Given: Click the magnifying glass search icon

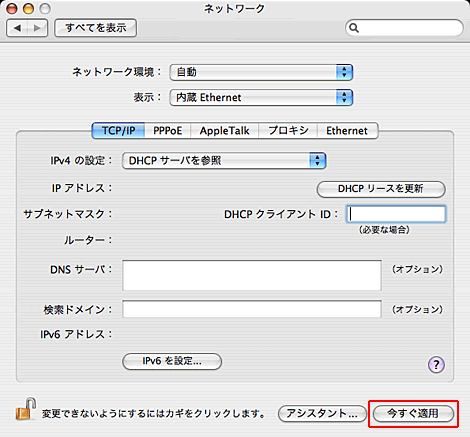Looking at the screenshot, I should 354,28.
